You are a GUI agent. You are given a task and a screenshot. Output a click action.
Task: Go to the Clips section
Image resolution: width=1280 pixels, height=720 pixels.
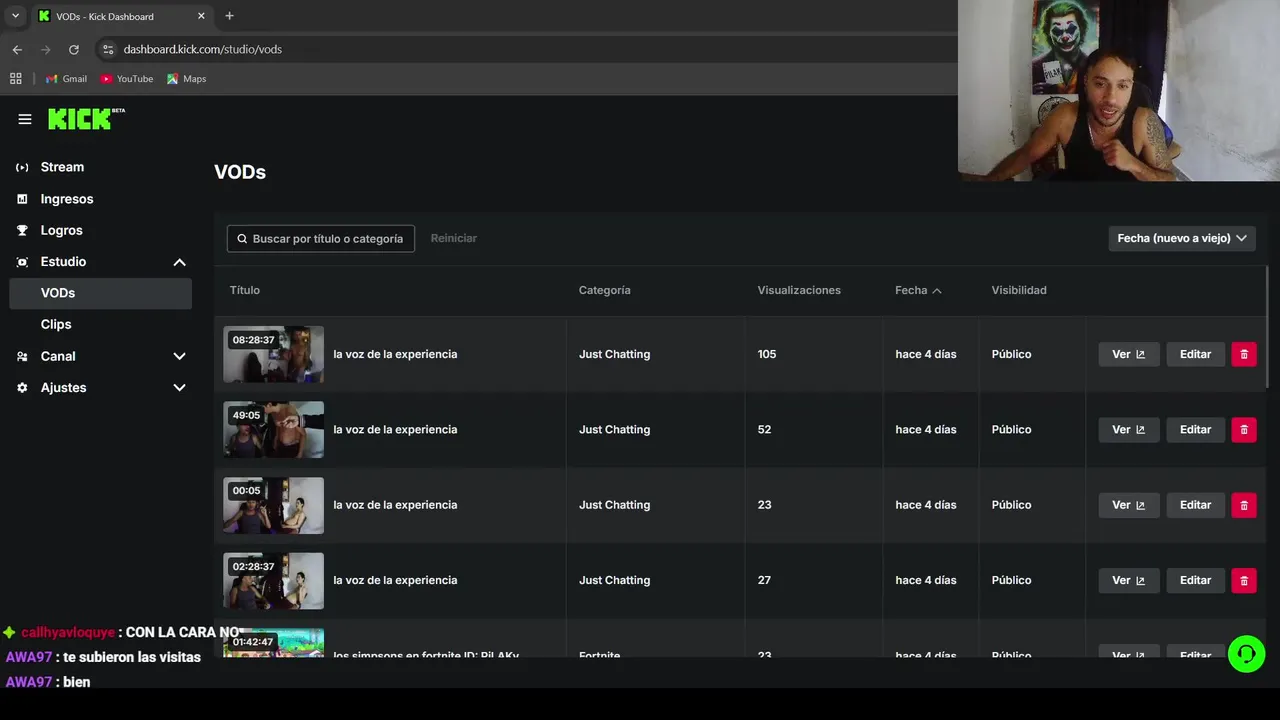tap(56, 324)
